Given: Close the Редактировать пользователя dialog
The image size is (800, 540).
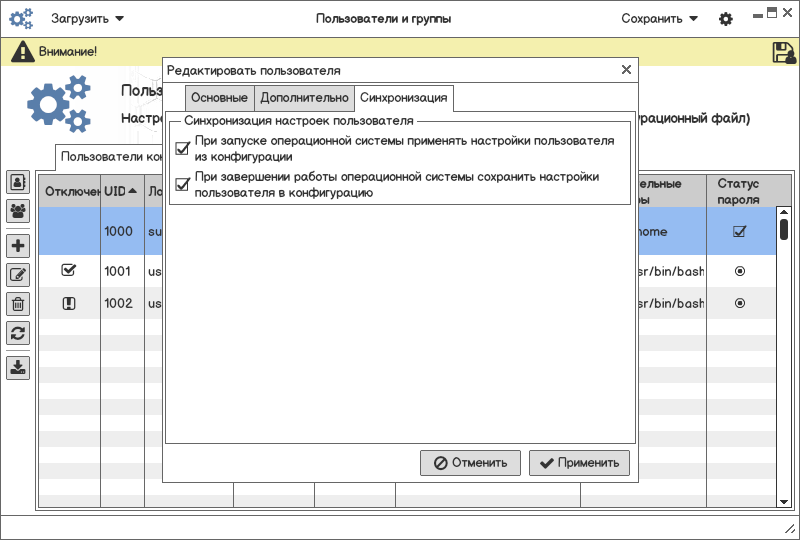Looking at the screenshot, I should [627, 70].
